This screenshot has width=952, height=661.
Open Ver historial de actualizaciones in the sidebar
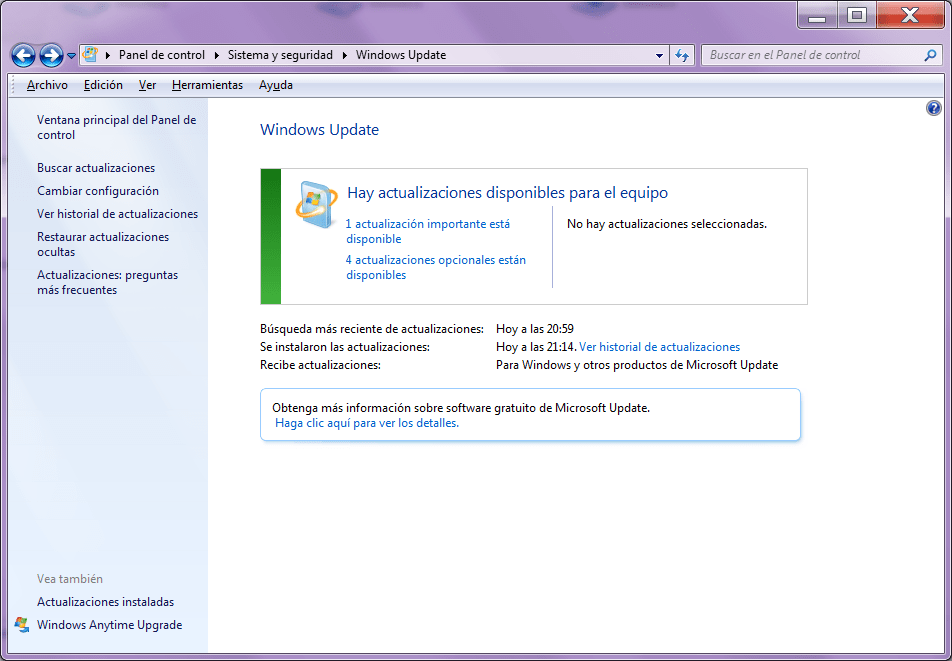[117, 214]
